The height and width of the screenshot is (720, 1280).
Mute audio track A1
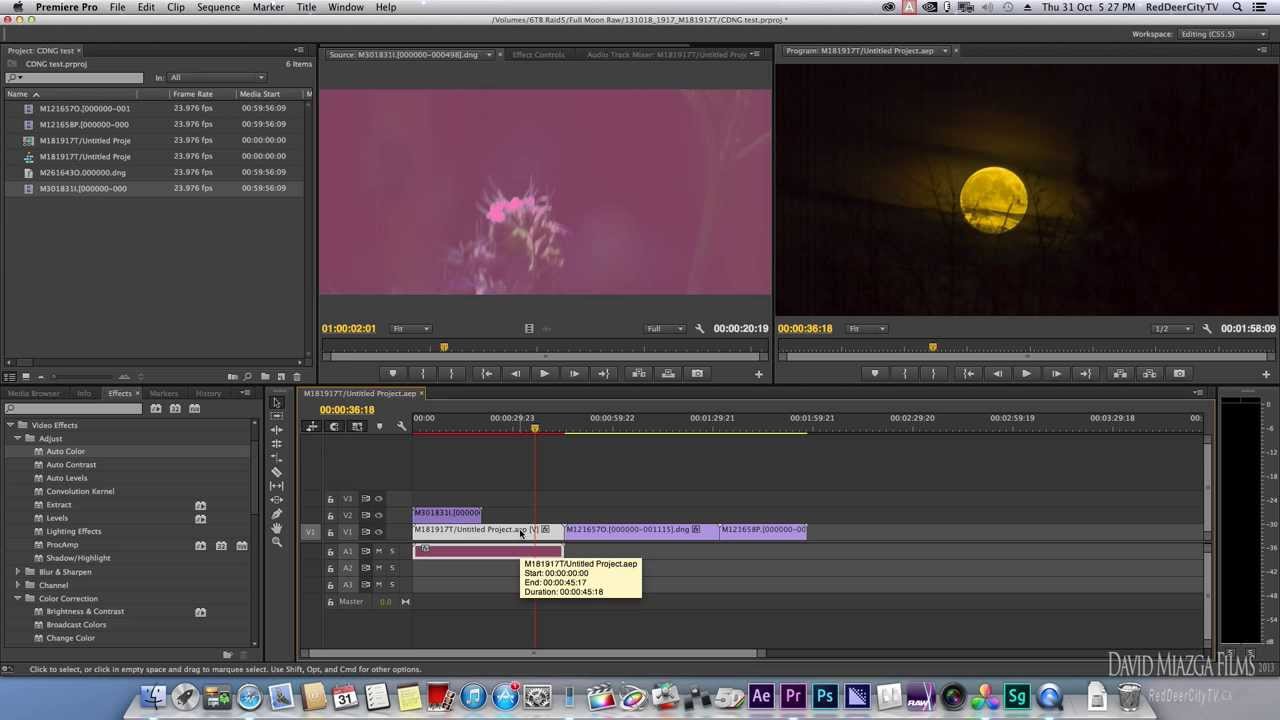click(x=378, y=551)
